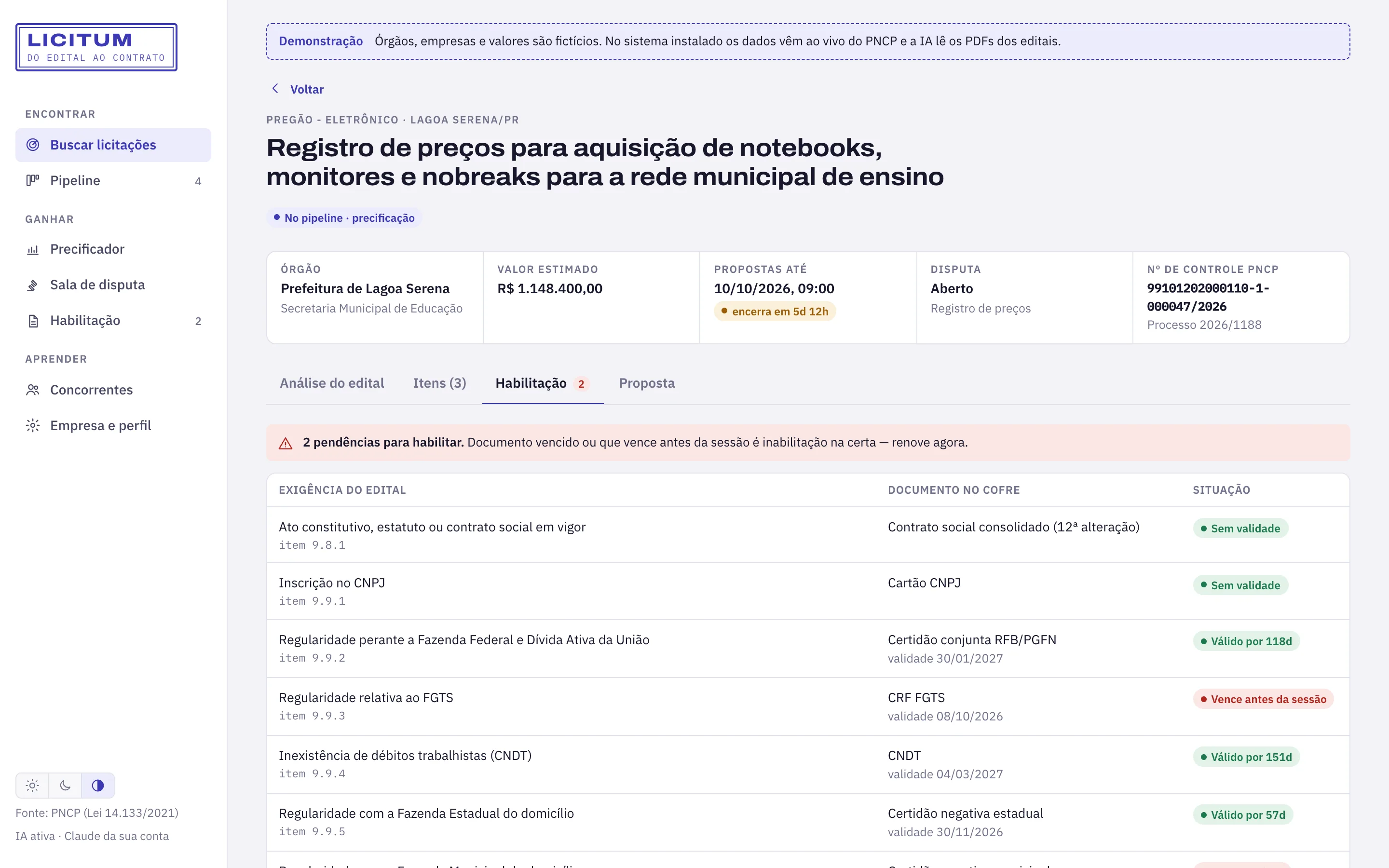This screenshot has height=868, width=1389.
Task: Click the Pipeline board icon
Action: tap(33, 180)
